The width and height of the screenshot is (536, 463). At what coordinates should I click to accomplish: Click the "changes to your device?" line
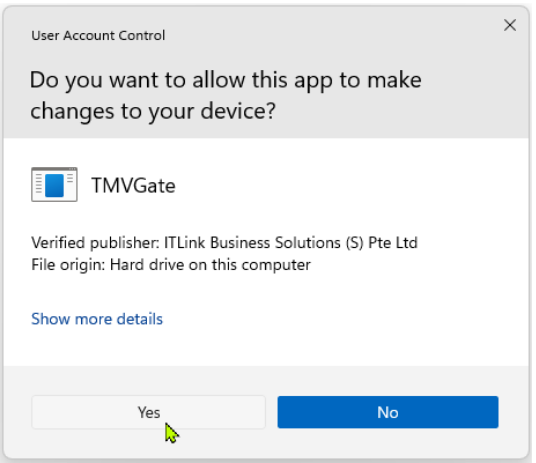(x=153, y=111)
